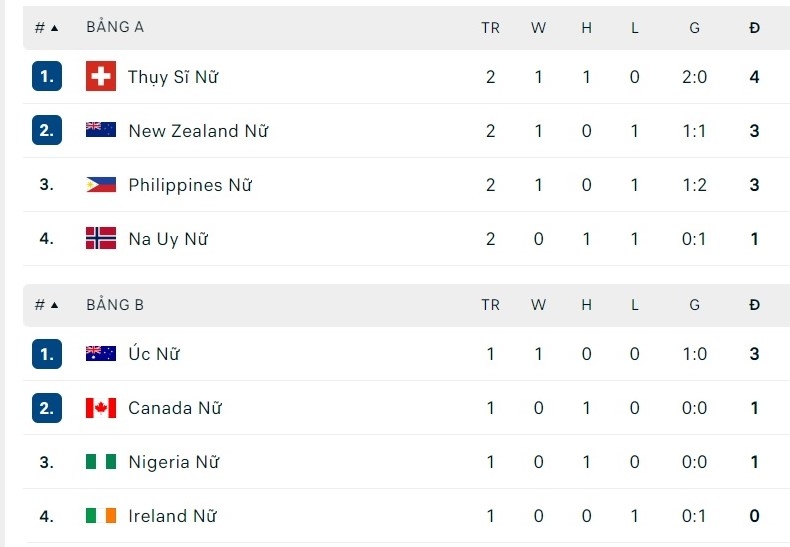Open Úc Nữ team page
790x547 pixels.
click(x=154, y=353)
